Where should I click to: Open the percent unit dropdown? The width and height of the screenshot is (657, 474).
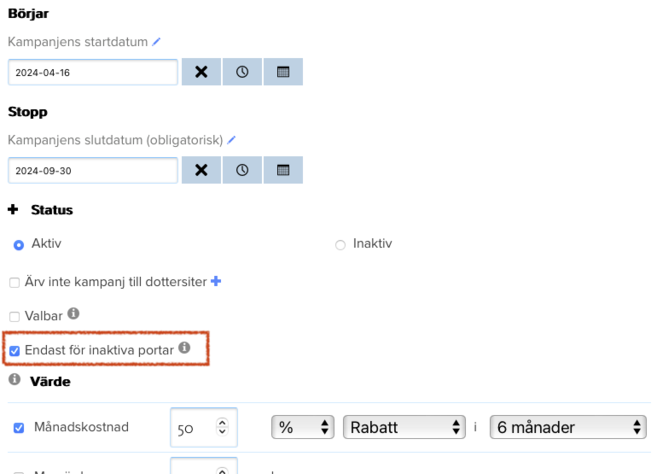pos(302,427)
